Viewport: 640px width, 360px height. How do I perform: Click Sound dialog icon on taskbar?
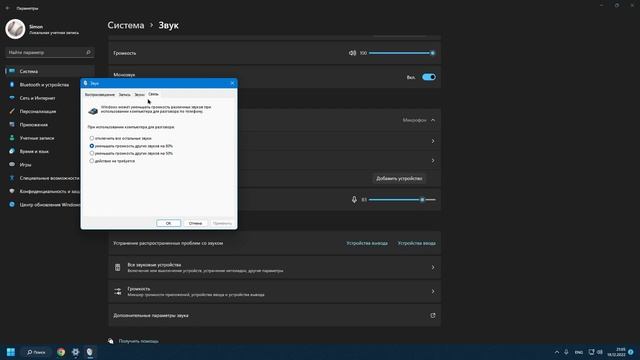[x=90, y=352]
